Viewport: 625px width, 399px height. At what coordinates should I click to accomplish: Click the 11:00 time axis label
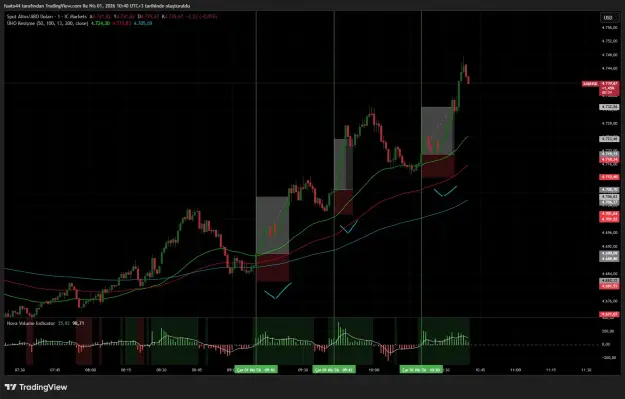(515, 370)
